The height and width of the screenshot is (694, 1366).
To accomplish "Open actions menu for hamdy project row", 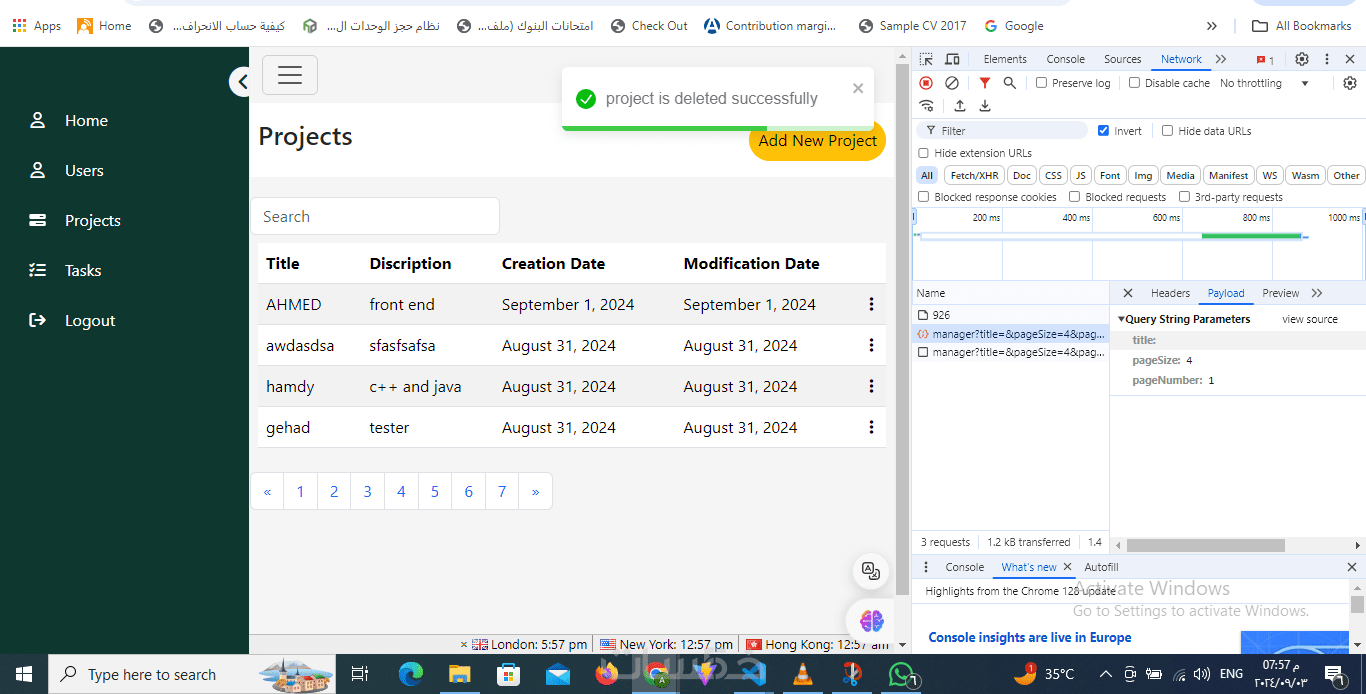I will click(871, 386).
